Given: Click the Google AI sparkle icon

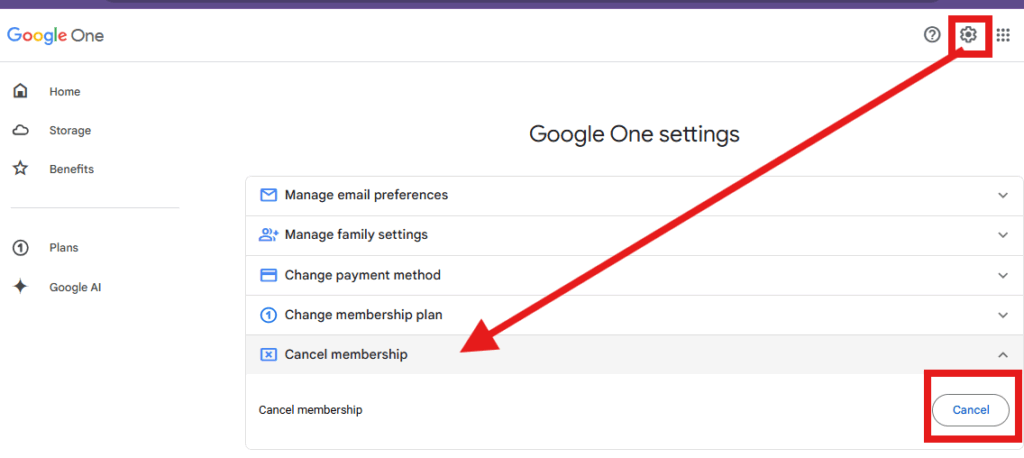Looking at the screenshot, I should click(21, 287).
